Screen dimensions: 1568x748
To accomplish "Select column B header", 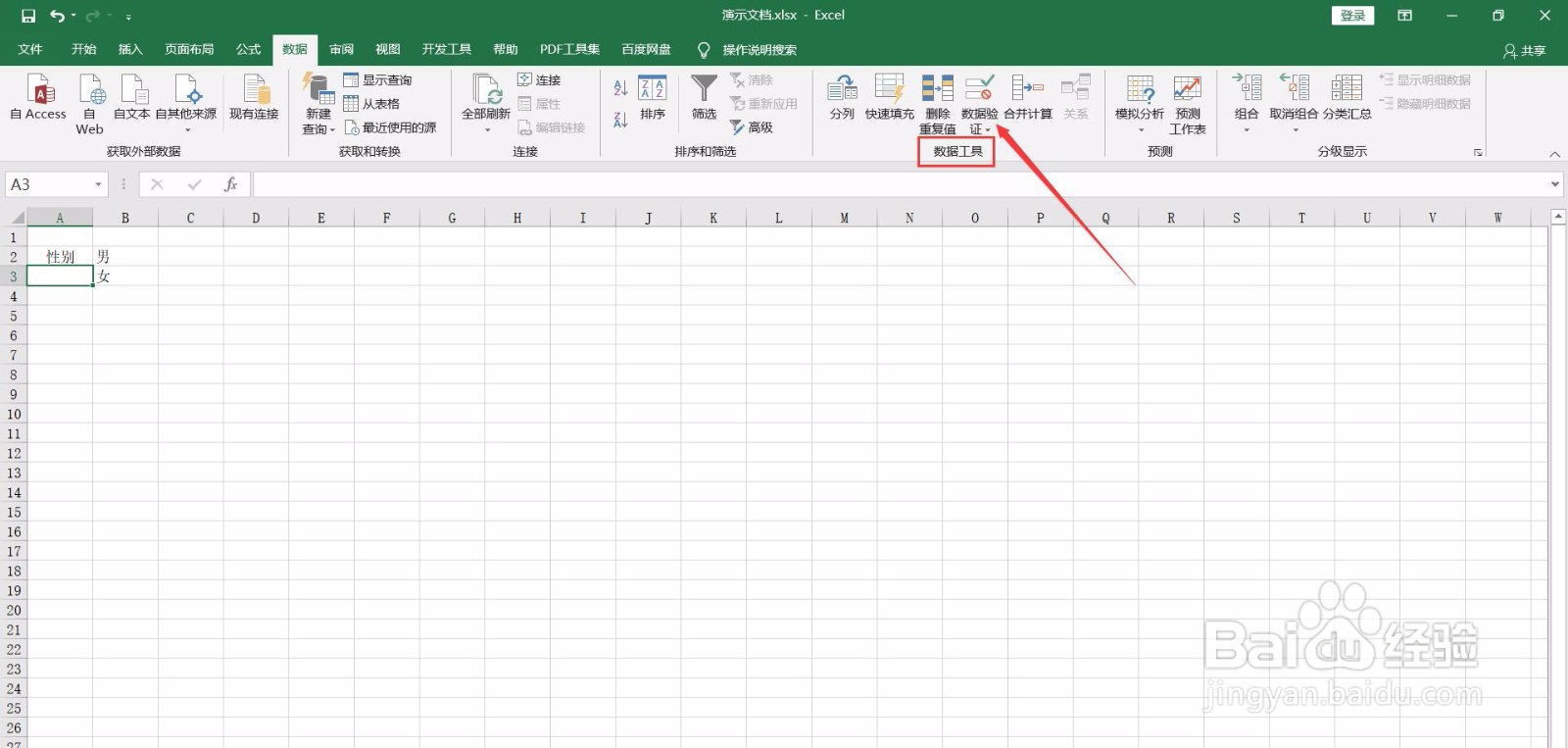I will (125, 218).
